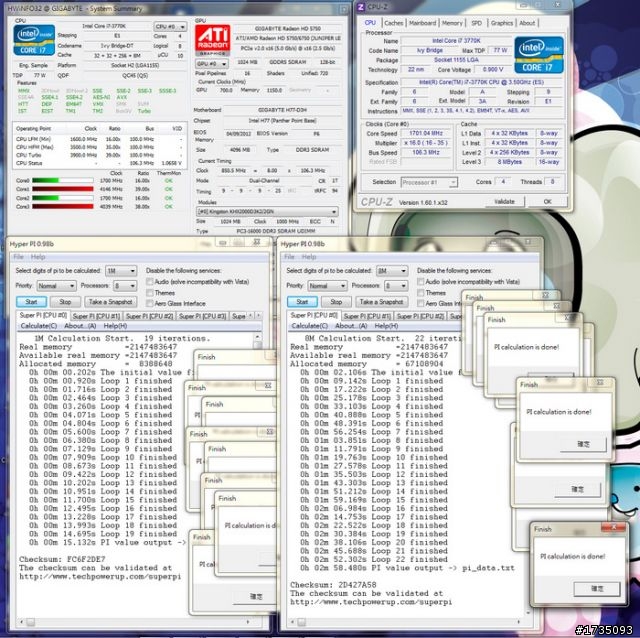Screen dimensions: 640x638
Task: Switch to the Mainboard tab in CPU-Z
Action: (422, 23)
